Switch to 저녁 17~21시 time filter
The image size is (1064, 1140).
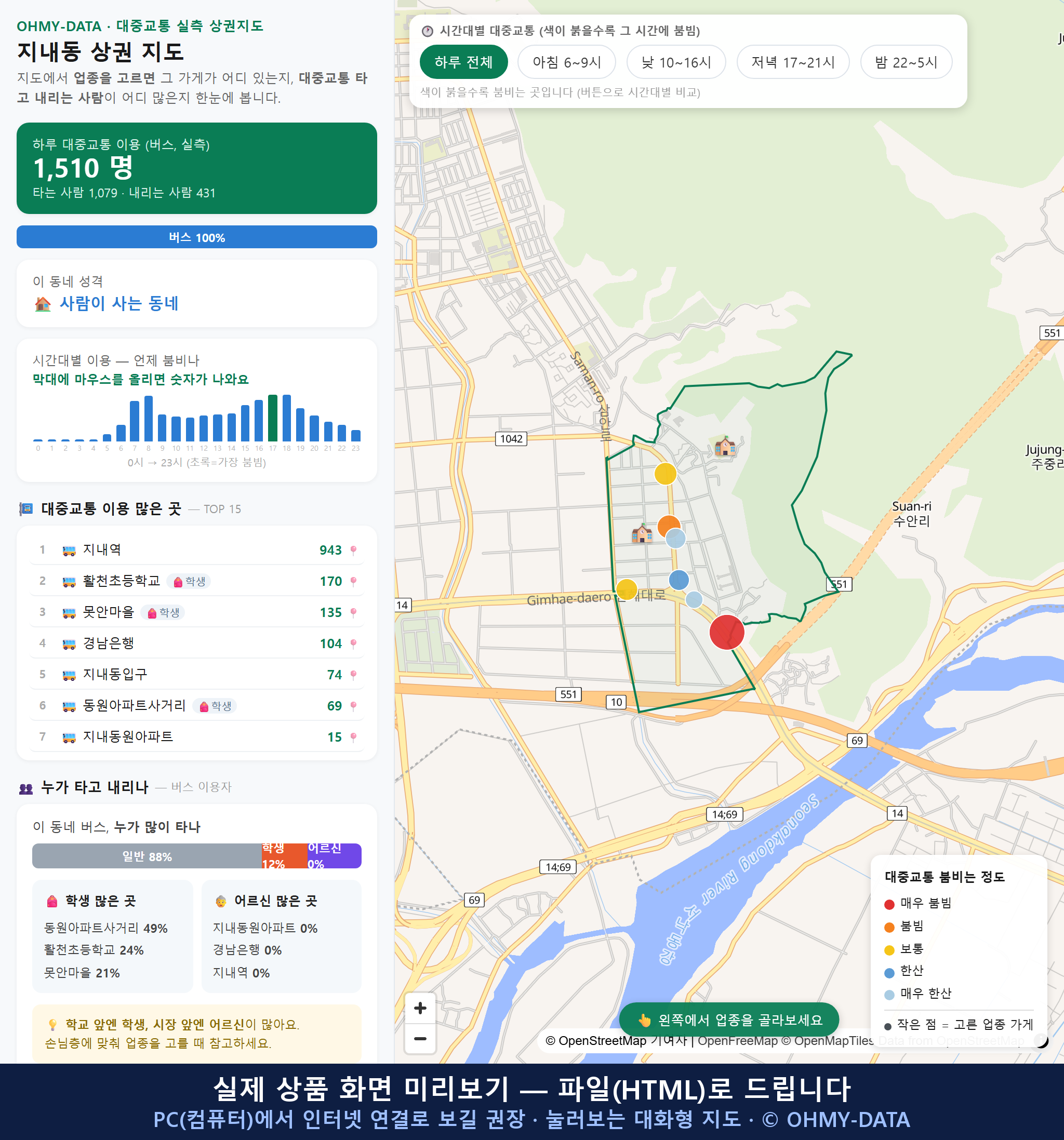point(792,62)
